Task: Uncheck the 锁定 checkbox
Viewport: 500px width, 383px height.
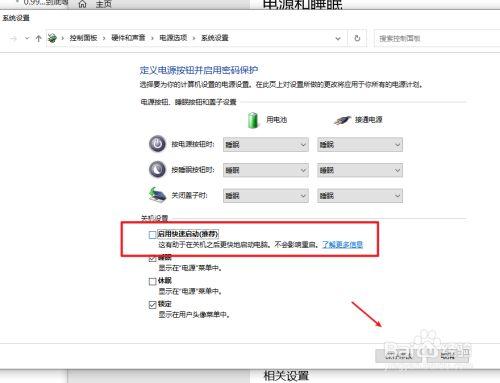Action: (152, 305)
